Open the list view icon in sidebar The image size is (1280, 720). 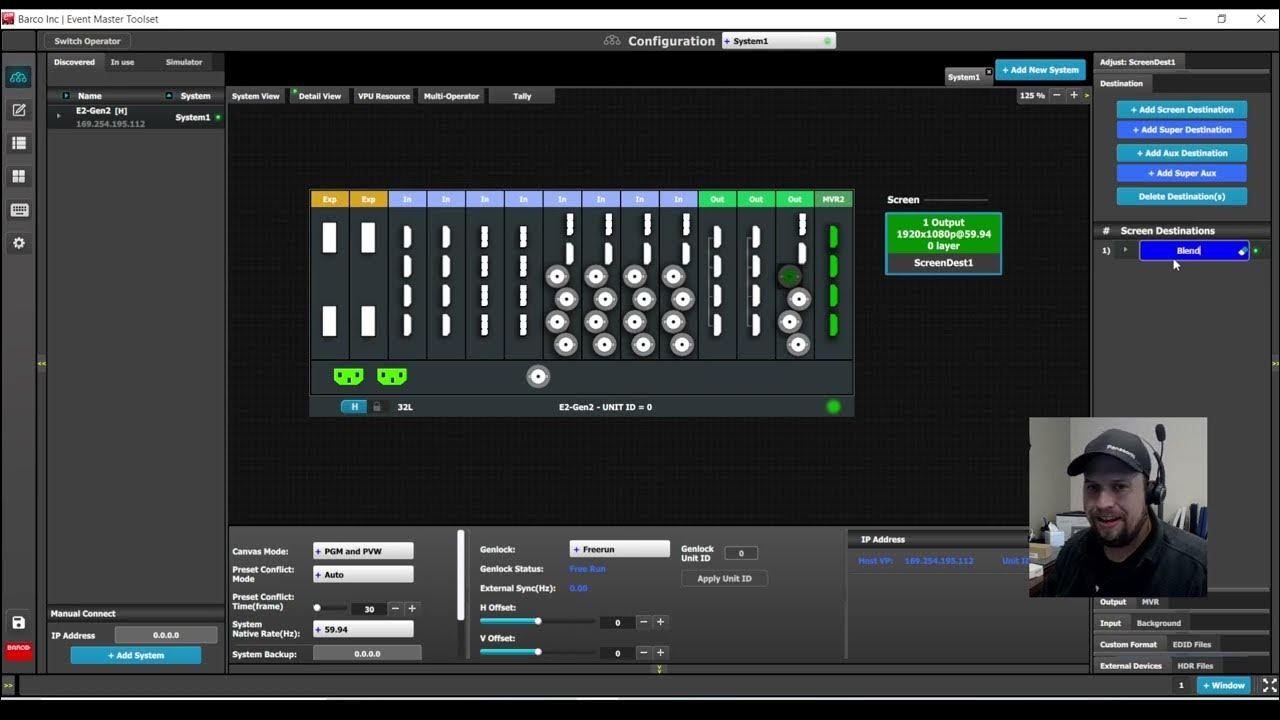tap(18, 143)
